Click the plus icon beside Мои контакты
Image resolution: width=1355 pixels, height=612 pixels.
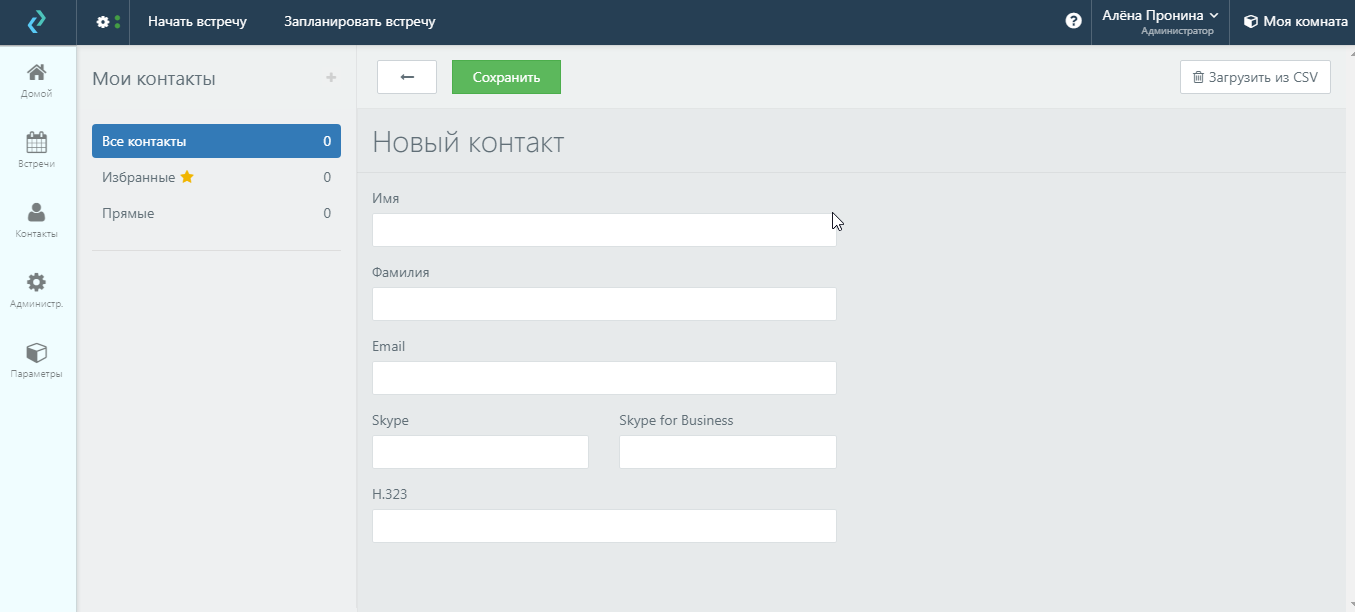[x=331, y=78]
